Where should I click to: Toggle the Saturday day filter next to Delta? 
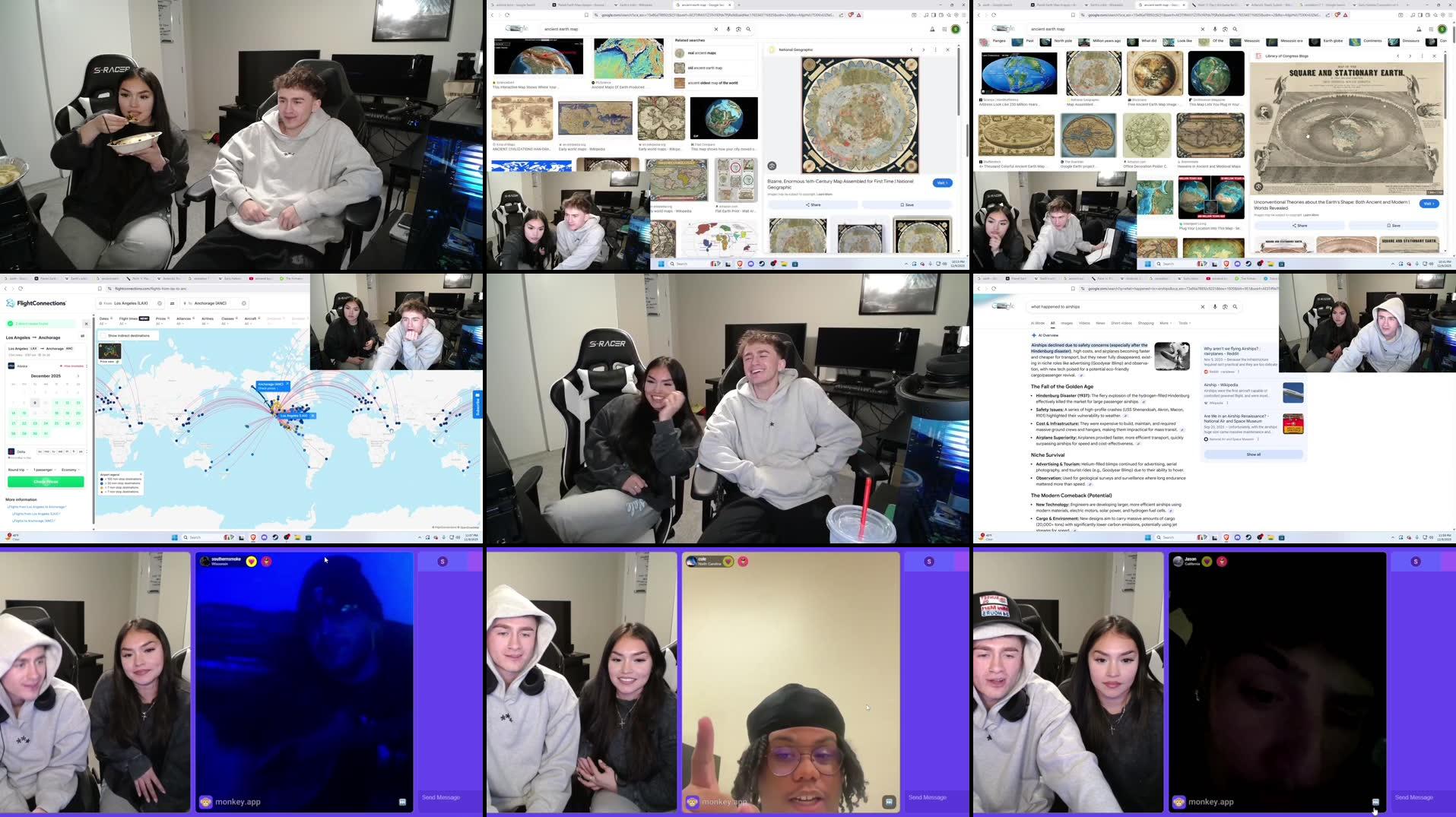(80, 451)
